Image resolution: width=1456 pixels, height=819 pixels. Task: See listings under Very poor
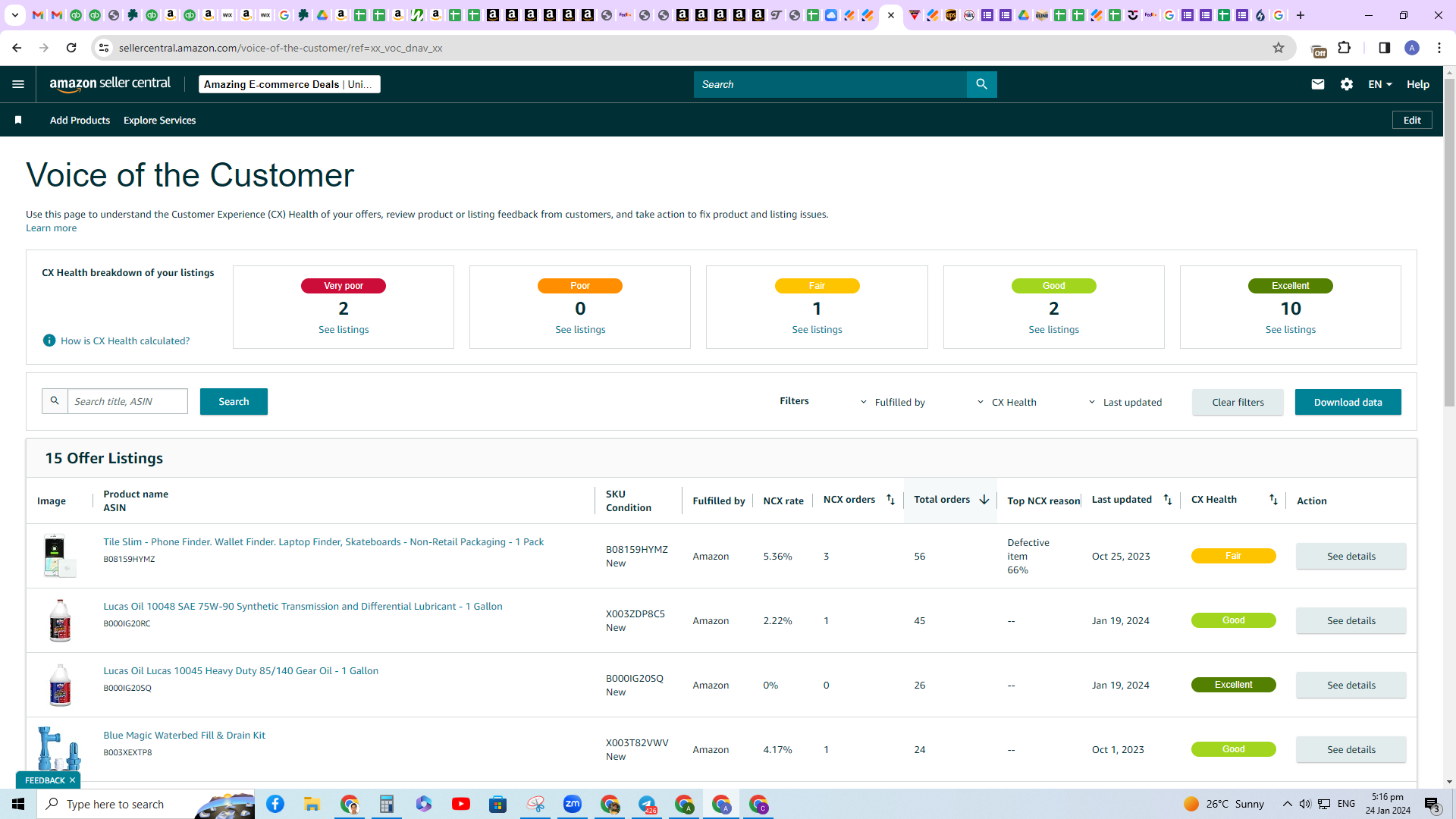(x=344, y=329)
